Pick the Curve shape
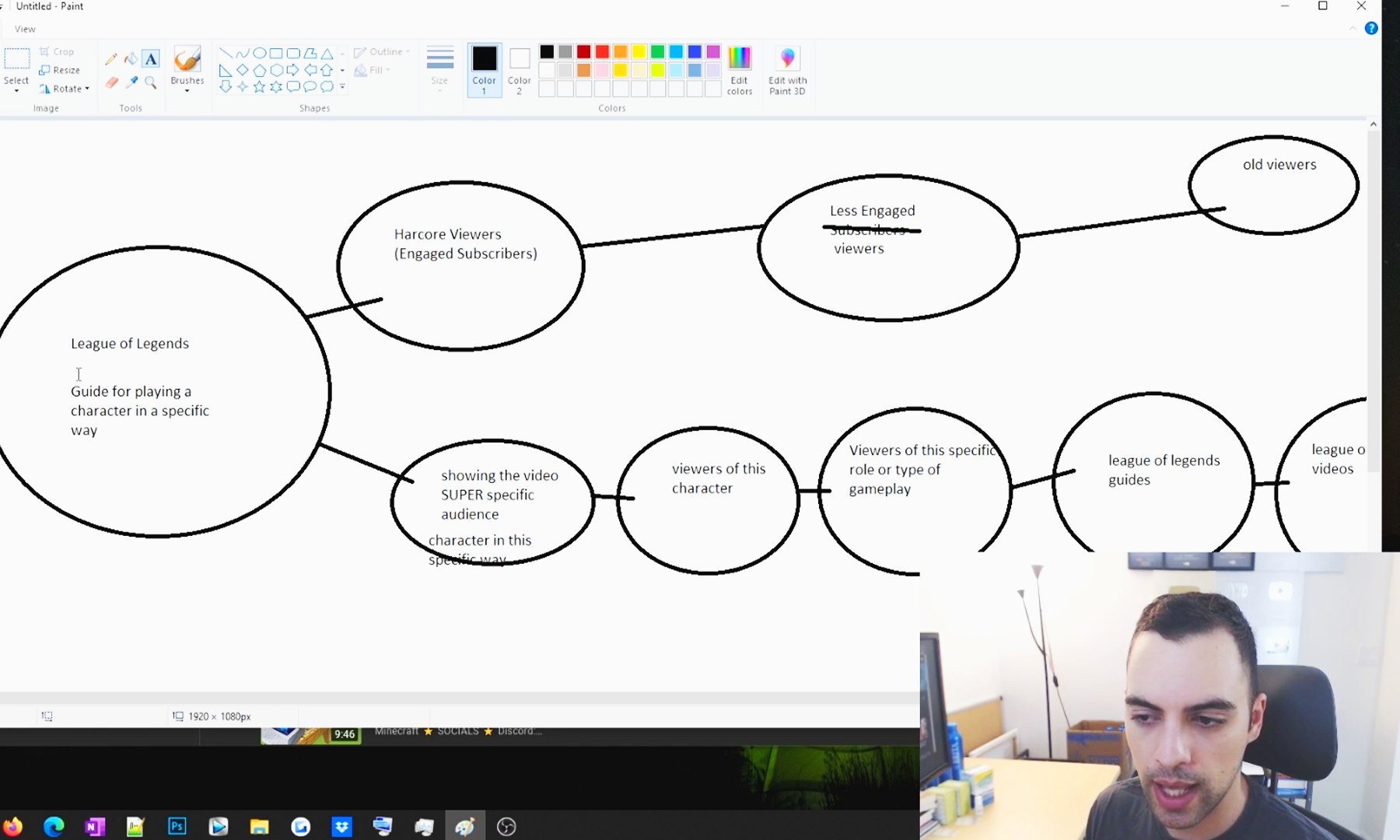Screen dimensions: 1400x840 243,53
